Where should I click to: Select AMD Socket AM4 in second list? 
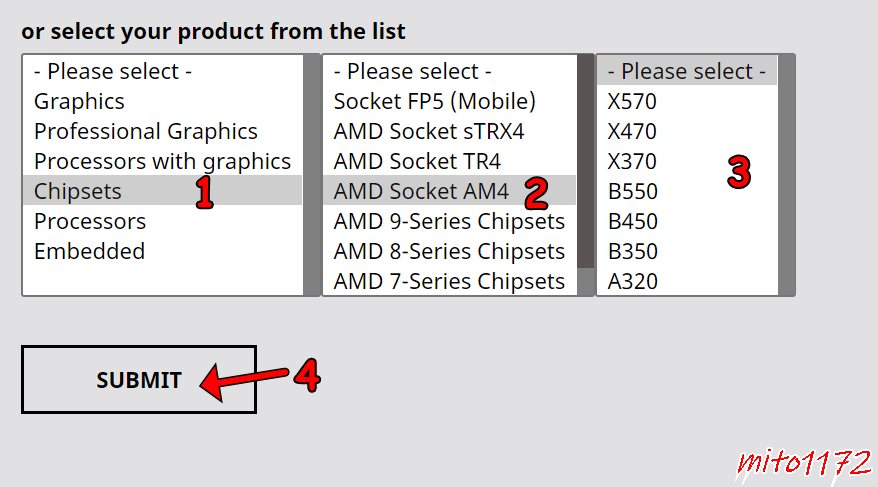[450, 191]
